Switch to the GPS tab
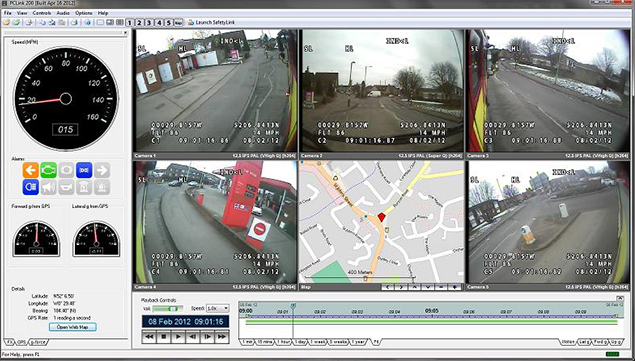The height and width of the screenshot is (361, 635). (x=21, y=342)
